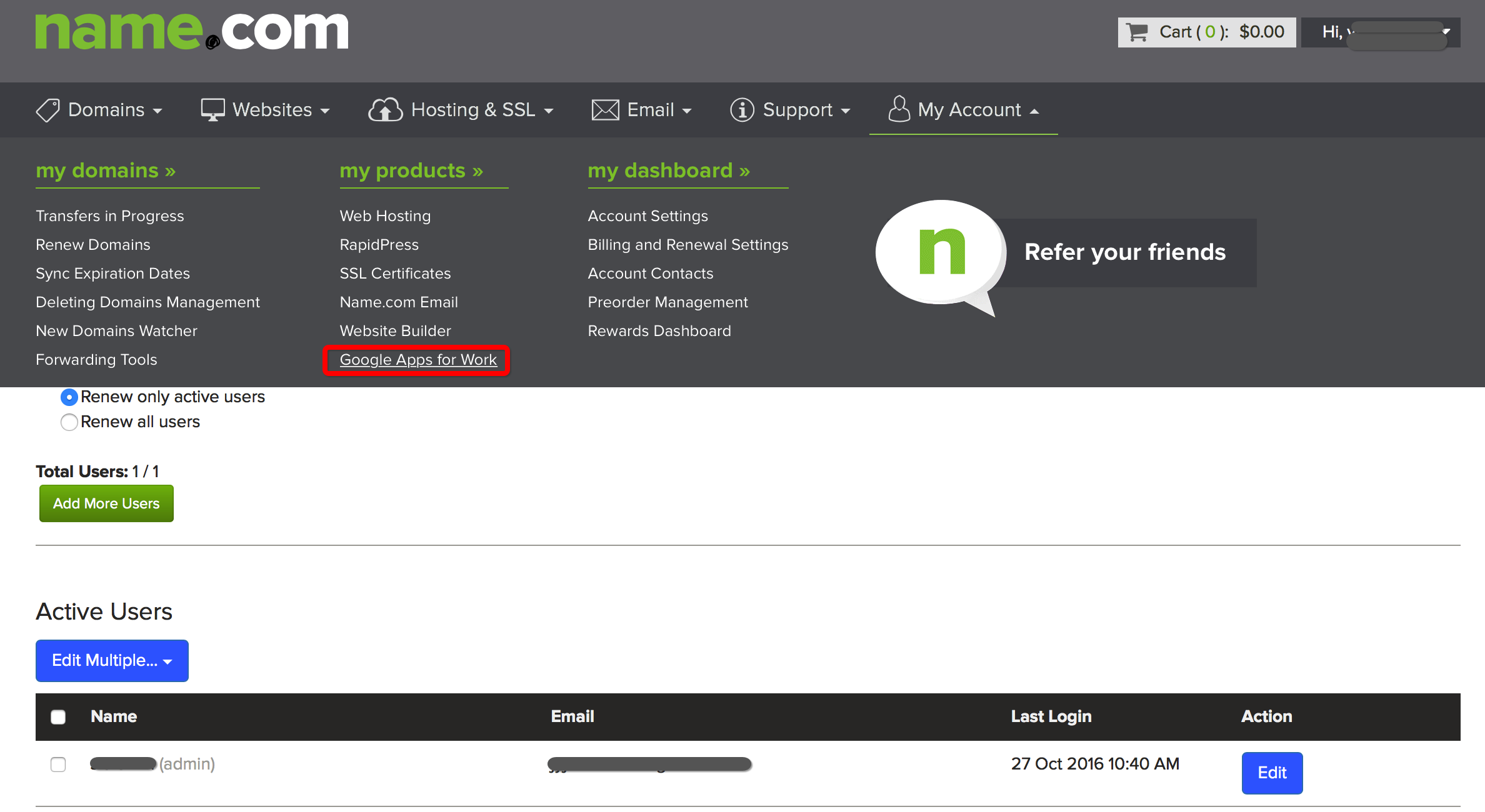Click the Domains tag icon

point(47,110)
